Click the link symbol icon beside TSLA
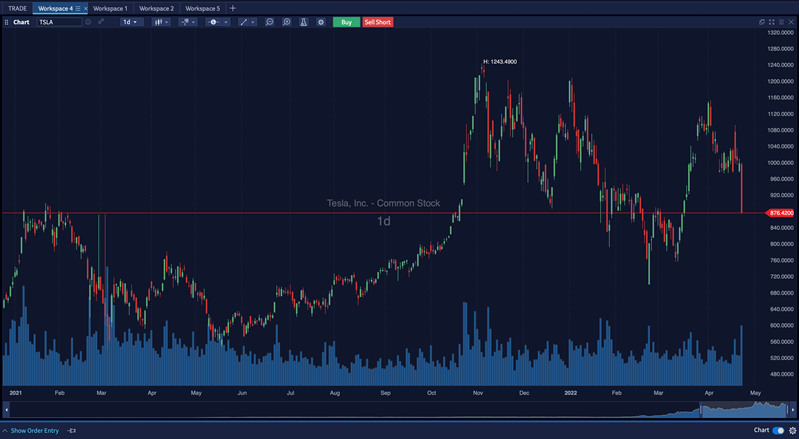 (100, 21)
